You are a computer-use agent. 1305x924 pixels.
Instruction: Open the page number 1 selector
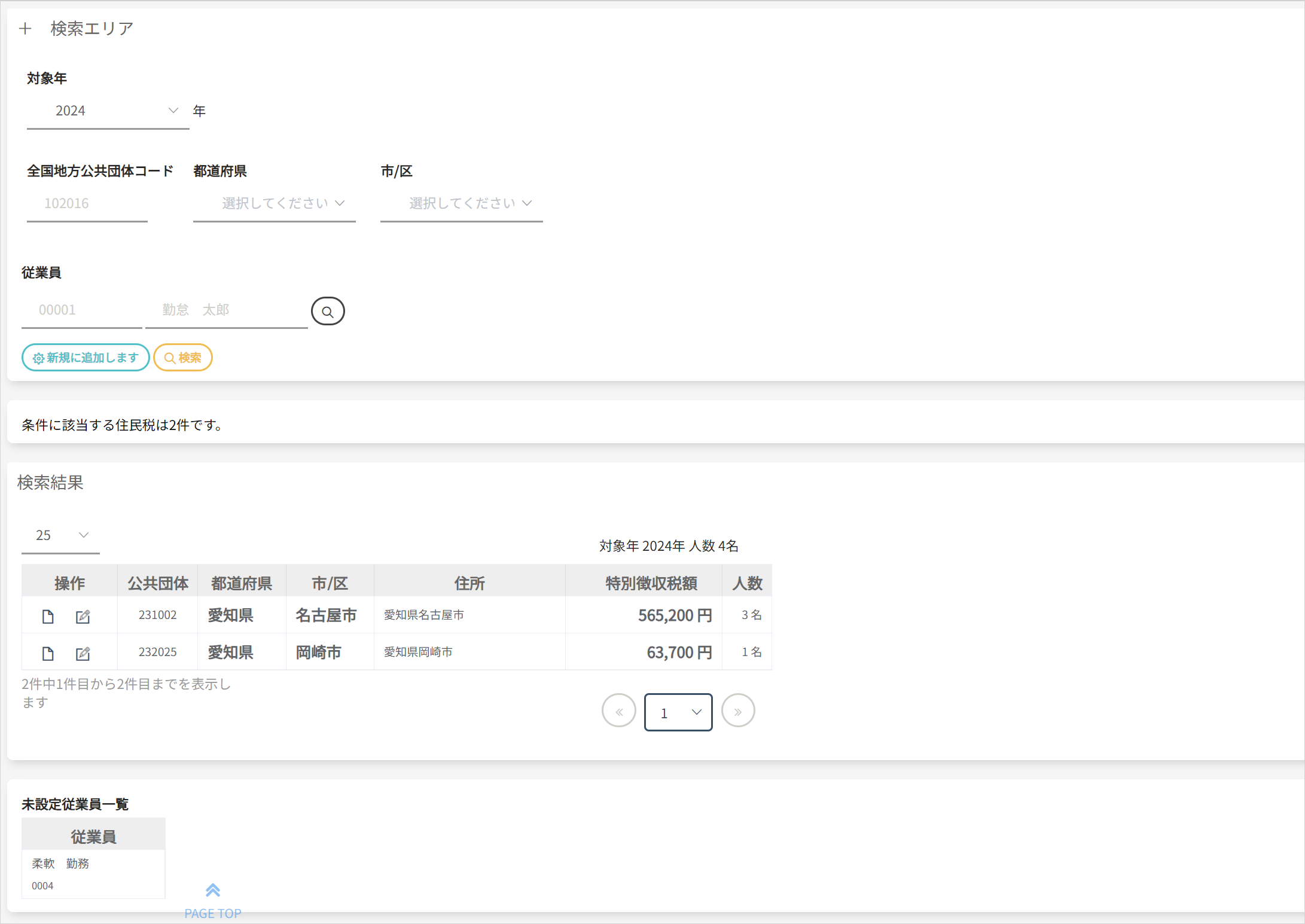point(678,712)
